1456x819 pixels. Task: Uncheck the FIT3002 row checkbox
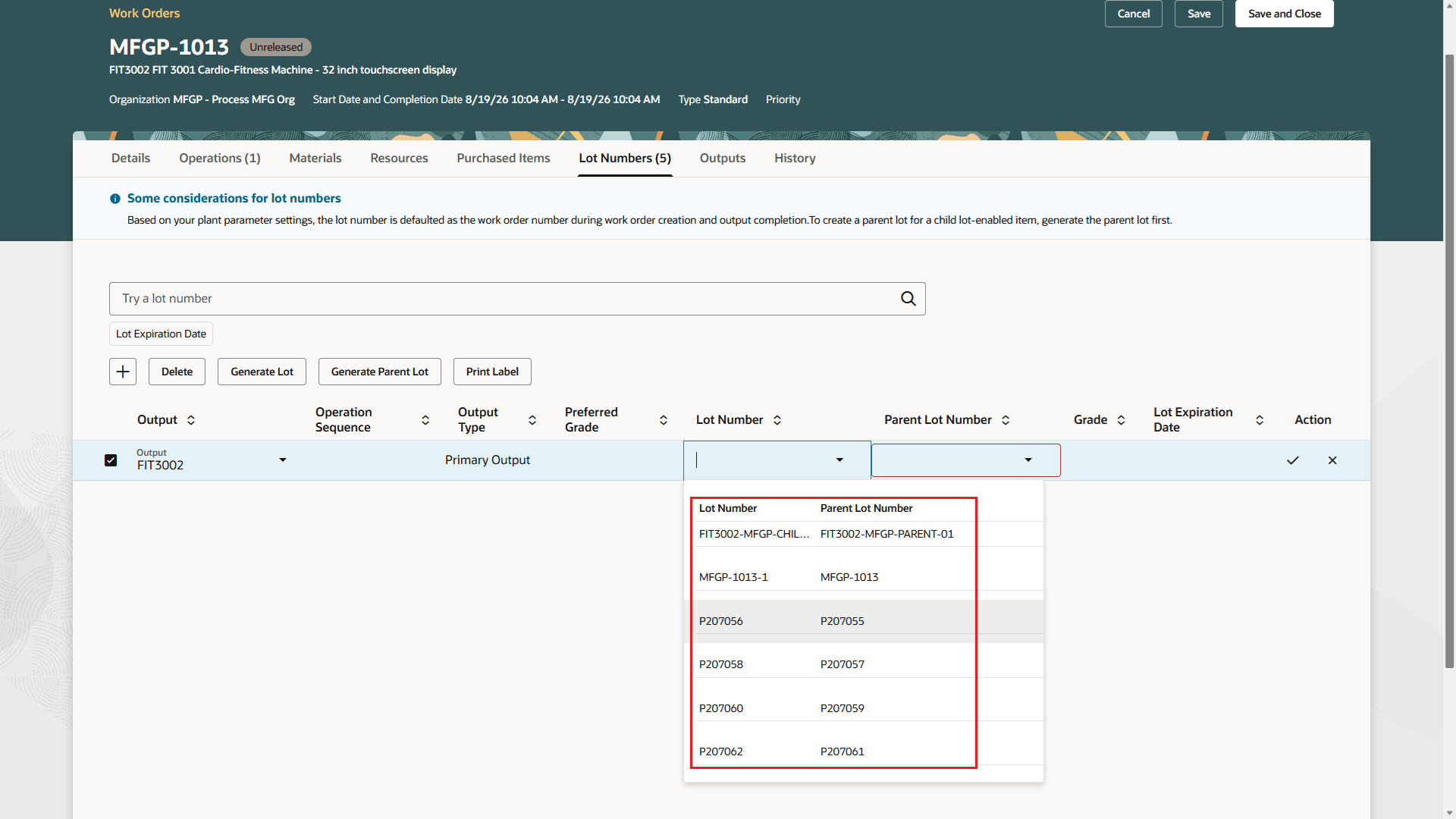click(111, 460)
